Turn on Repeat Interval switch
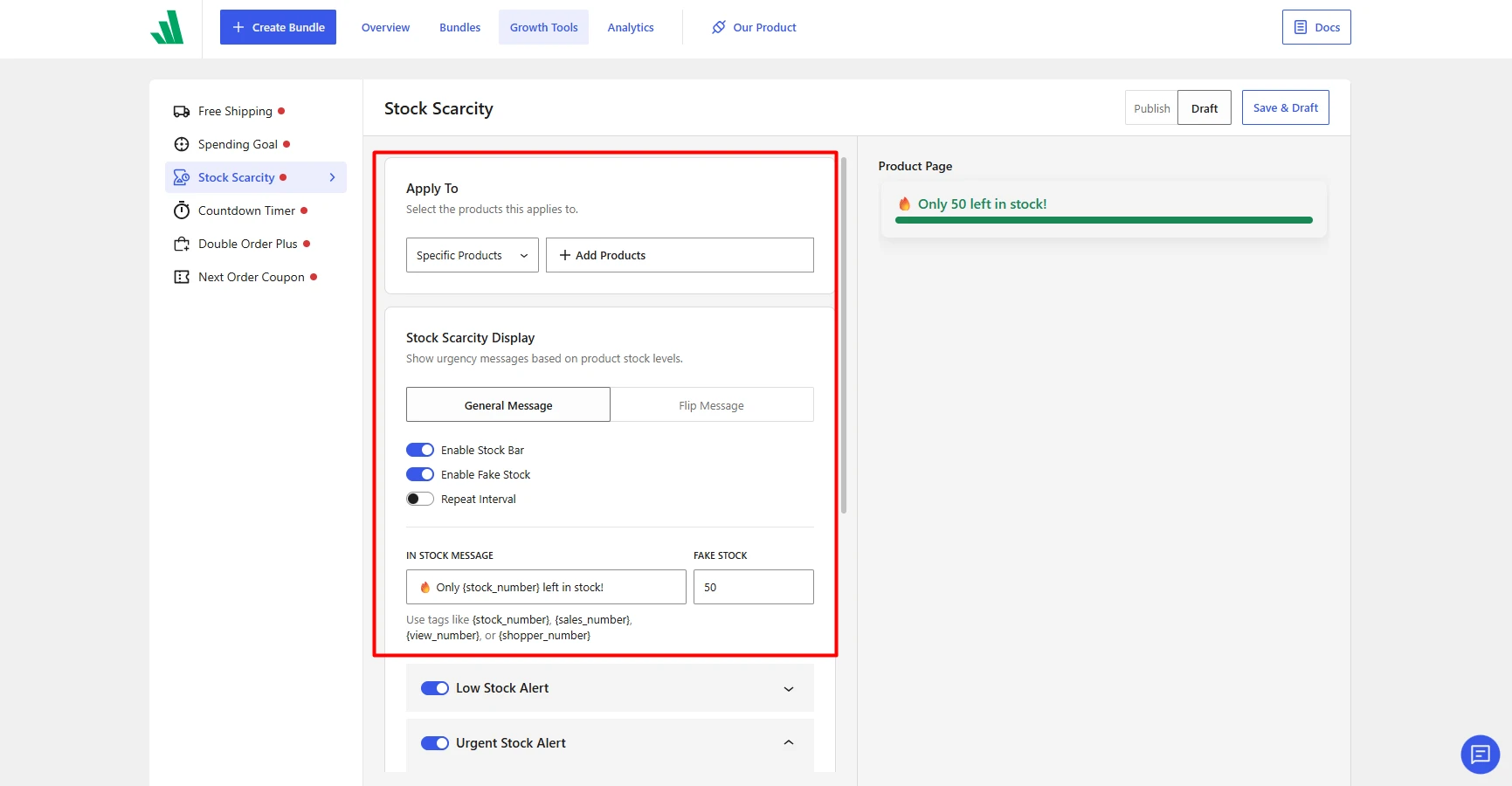This screenshot has width=1512, height=786. (420, 499)
